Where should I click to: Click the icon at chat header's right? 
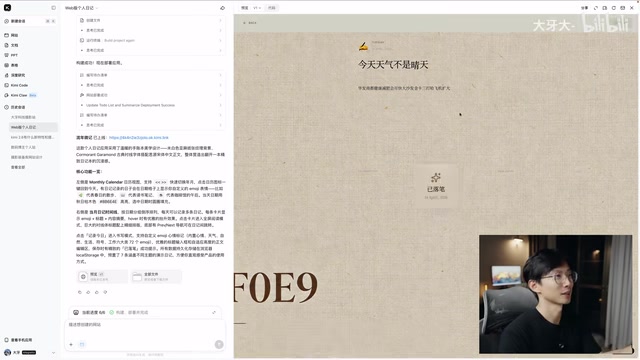pyautogui.click(x=222, y=8)
